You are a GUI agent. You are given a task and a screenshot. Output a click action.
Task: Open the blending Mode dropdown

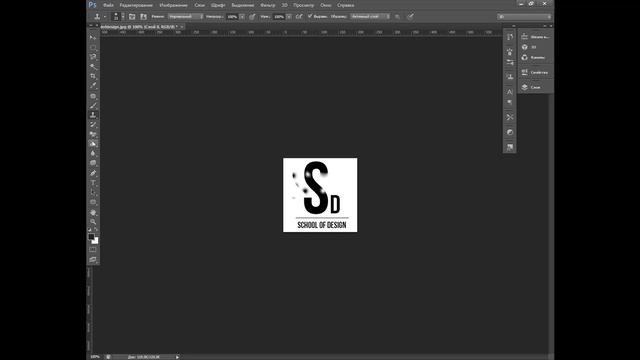pos(186,16)
